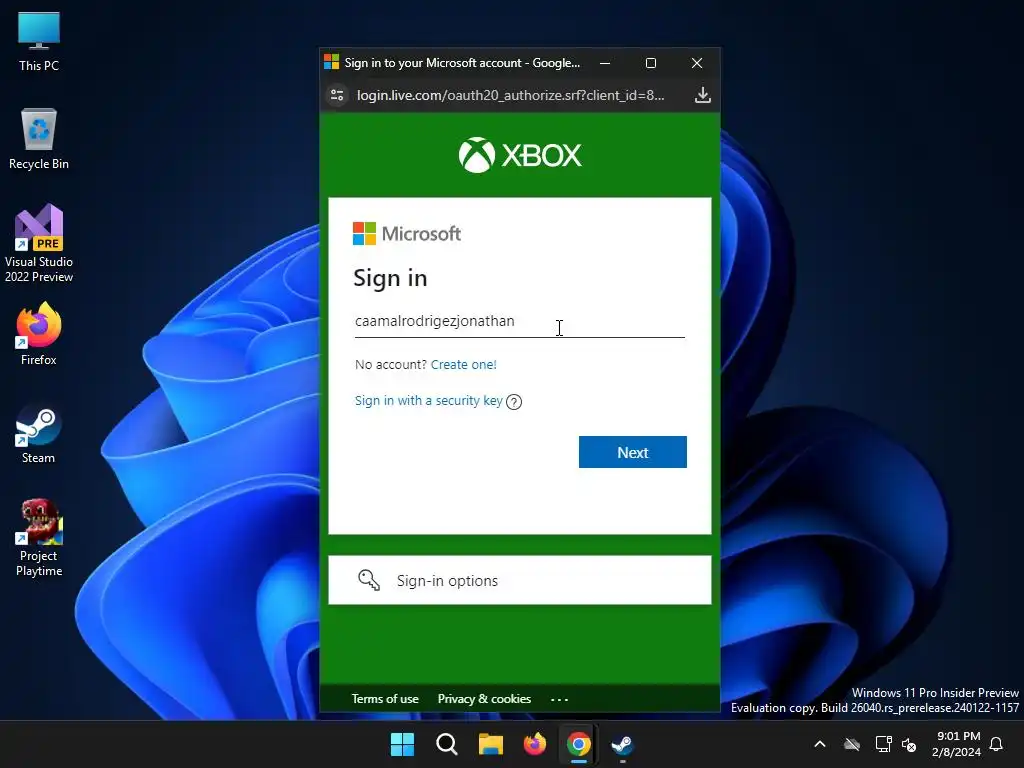Open File Explorer from taskbar
1024x768 pixels.
[x=490, y=744]
